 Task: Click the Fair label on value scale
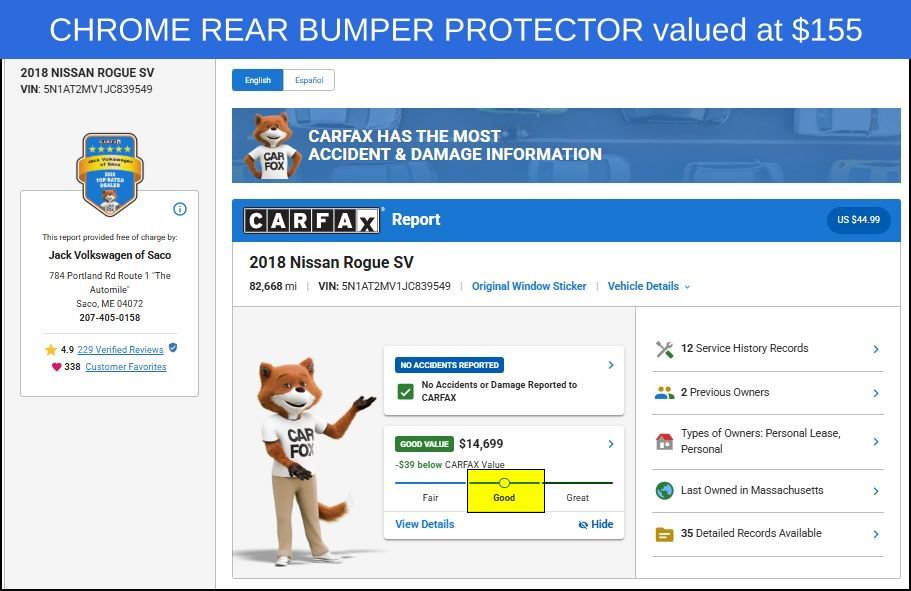click(x=431, y=498)
